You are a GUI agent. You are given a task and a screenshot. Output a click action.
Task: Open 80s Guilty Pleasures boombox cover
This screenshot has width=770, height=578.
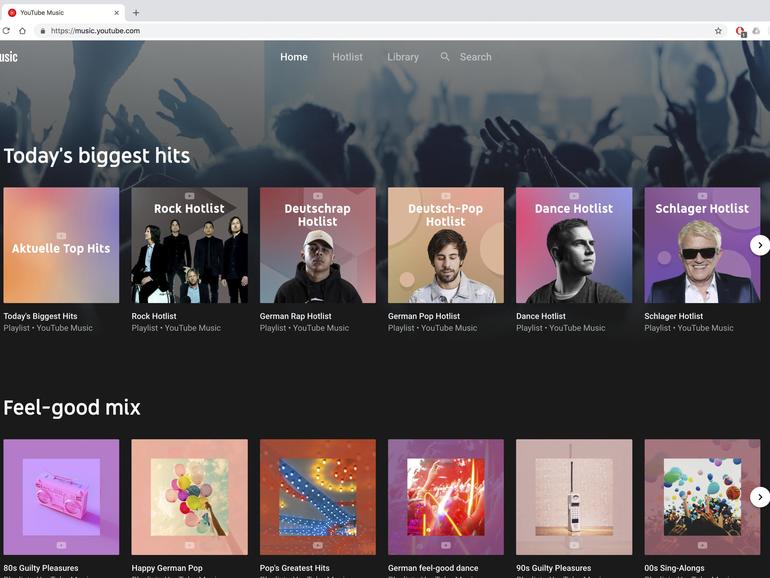coord(61,497)
